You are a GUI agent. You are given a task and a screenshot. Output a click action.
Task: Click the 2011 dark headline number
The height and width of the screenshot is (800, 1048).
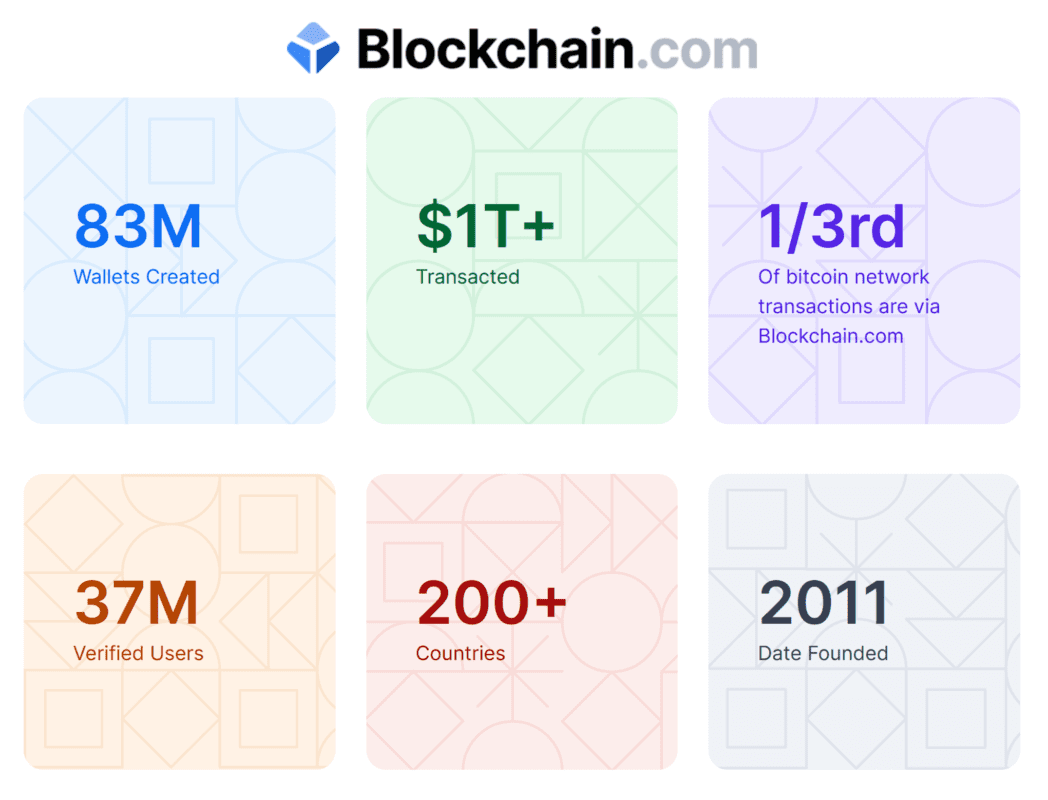point(823,603)
